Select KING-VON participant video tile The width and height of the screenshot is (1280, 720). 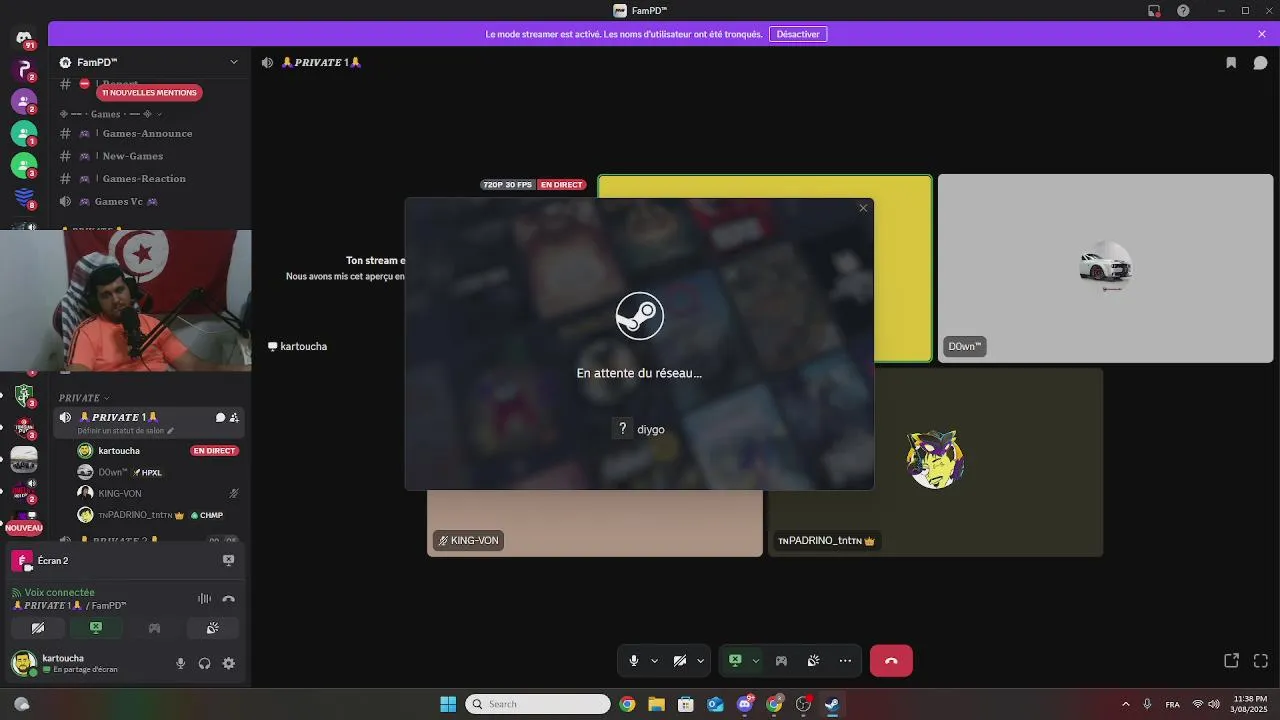(595, 523)
